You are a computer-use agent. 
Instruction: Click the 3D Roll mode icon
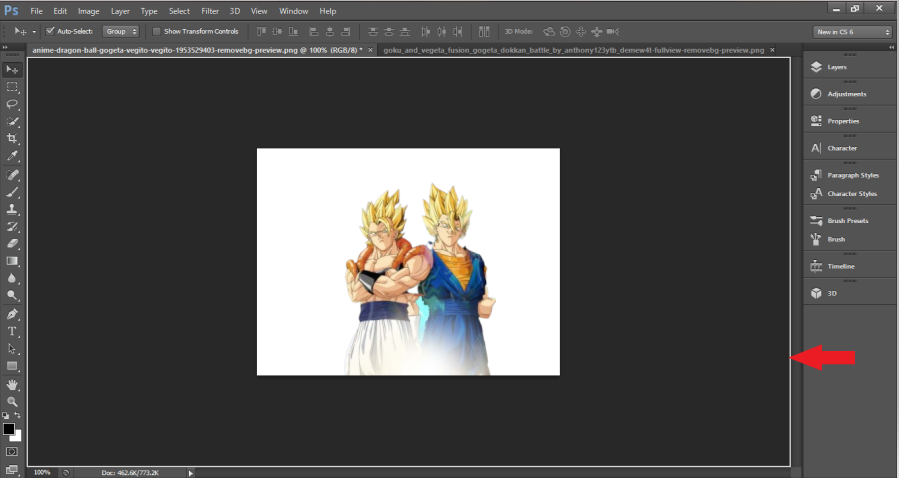[565, 32]
